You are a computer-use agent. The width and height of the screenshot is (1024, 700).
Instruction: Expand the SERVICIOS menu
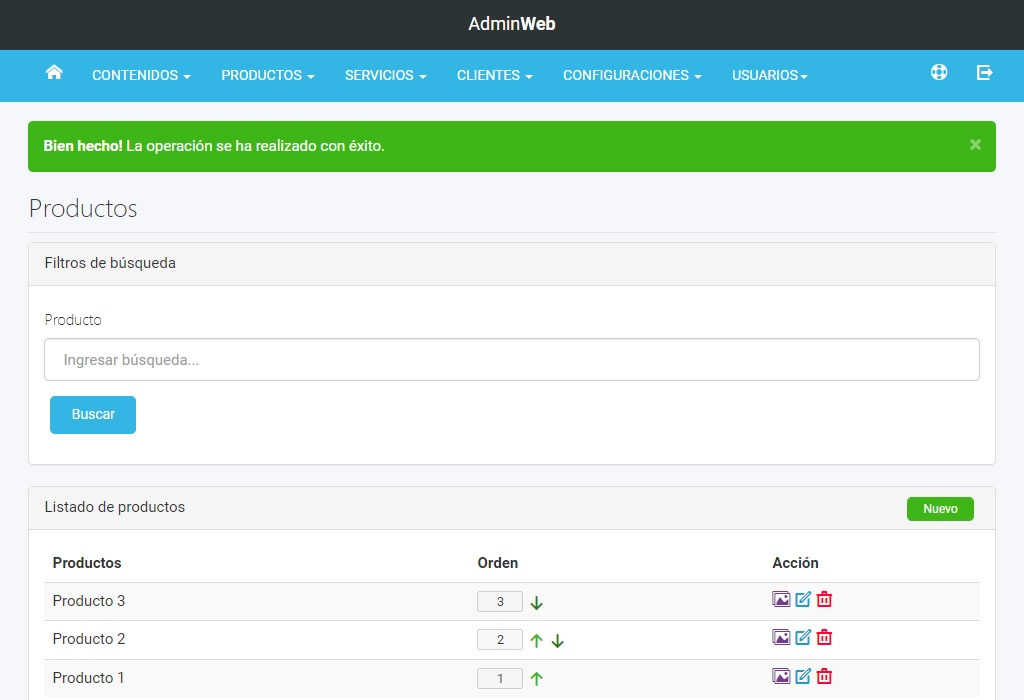click(384, 75)
